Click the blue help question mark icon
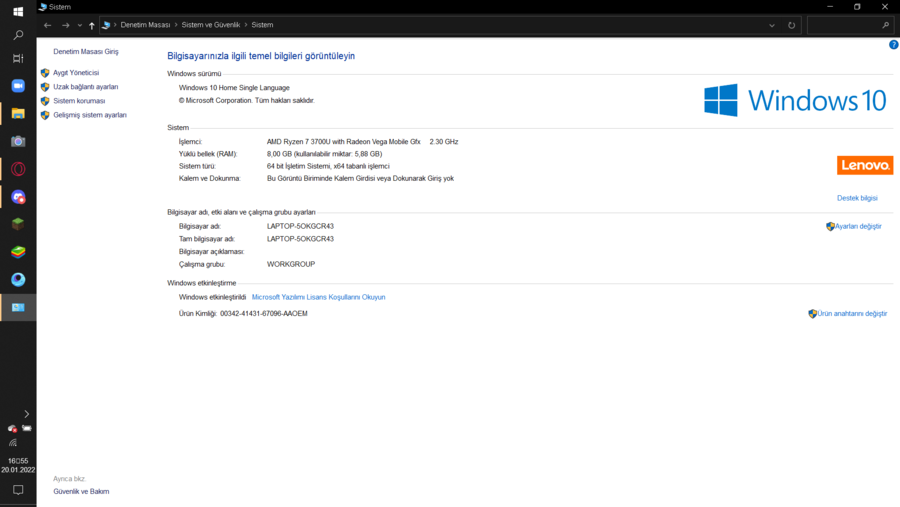Image resolution: width=900 pixels, height=507 pixels. [x=893, y=45]
